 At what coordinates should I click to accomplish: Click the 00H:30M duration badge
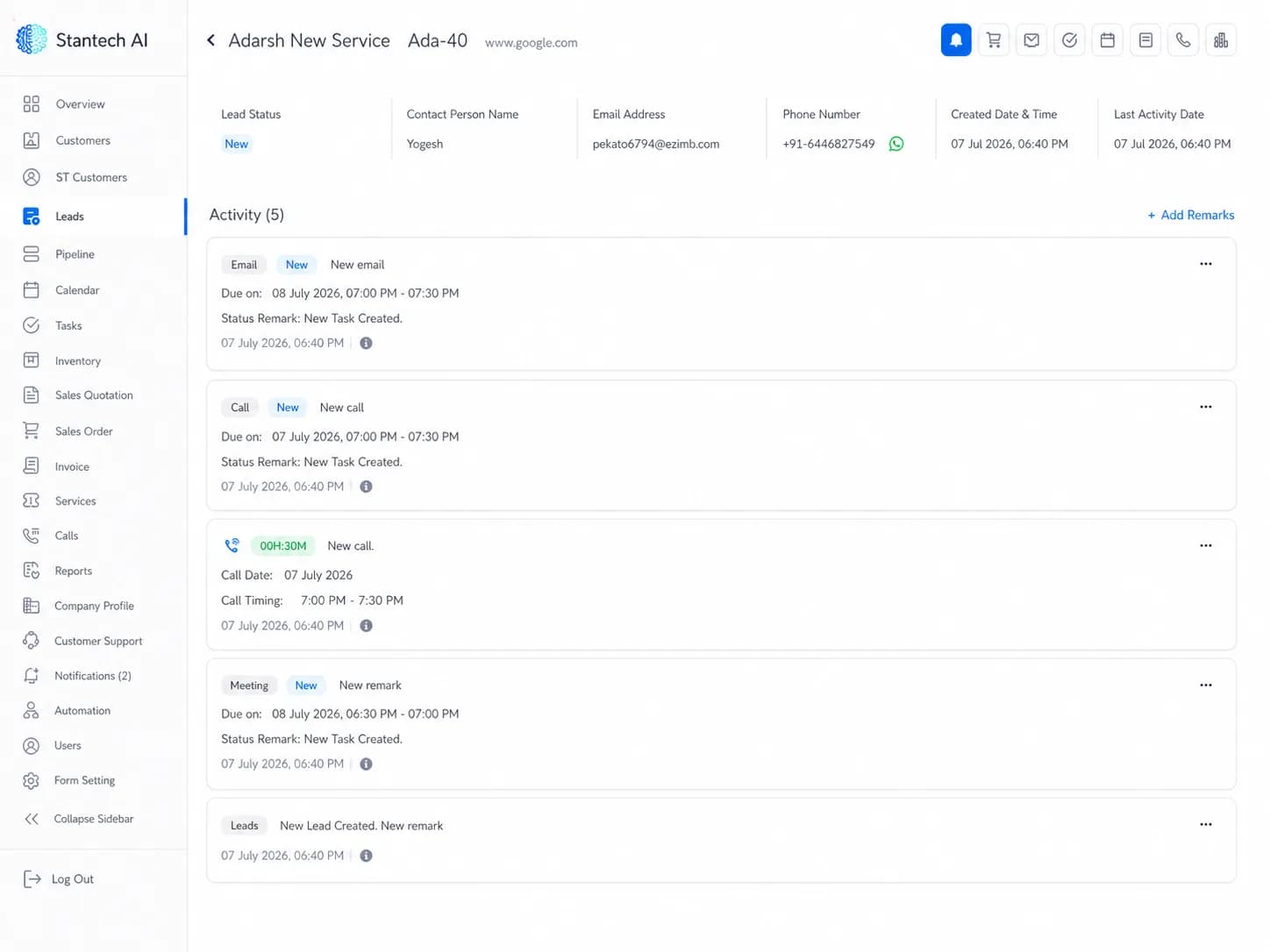tap(282, 546)
